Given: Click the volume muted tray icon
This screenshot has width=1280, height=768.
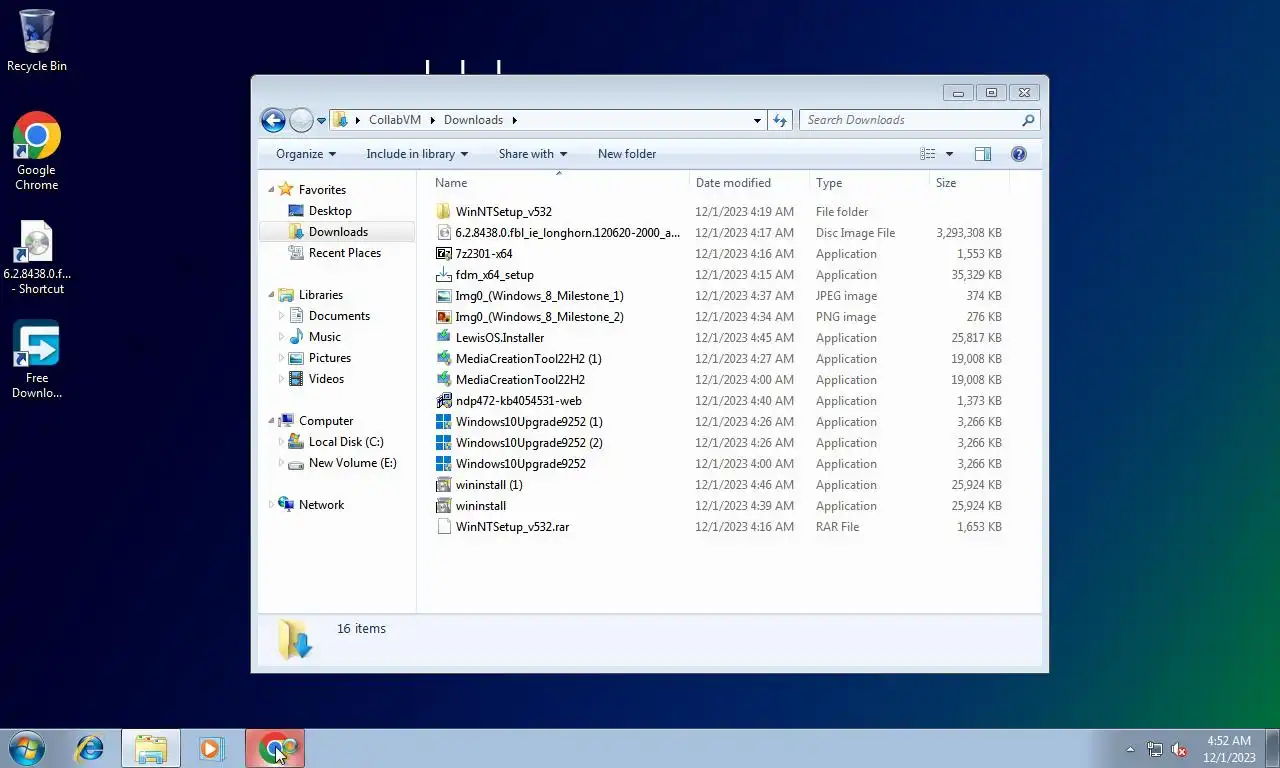Looking at the screenshot, I should pyautogui.click(x=1179, y=749).
